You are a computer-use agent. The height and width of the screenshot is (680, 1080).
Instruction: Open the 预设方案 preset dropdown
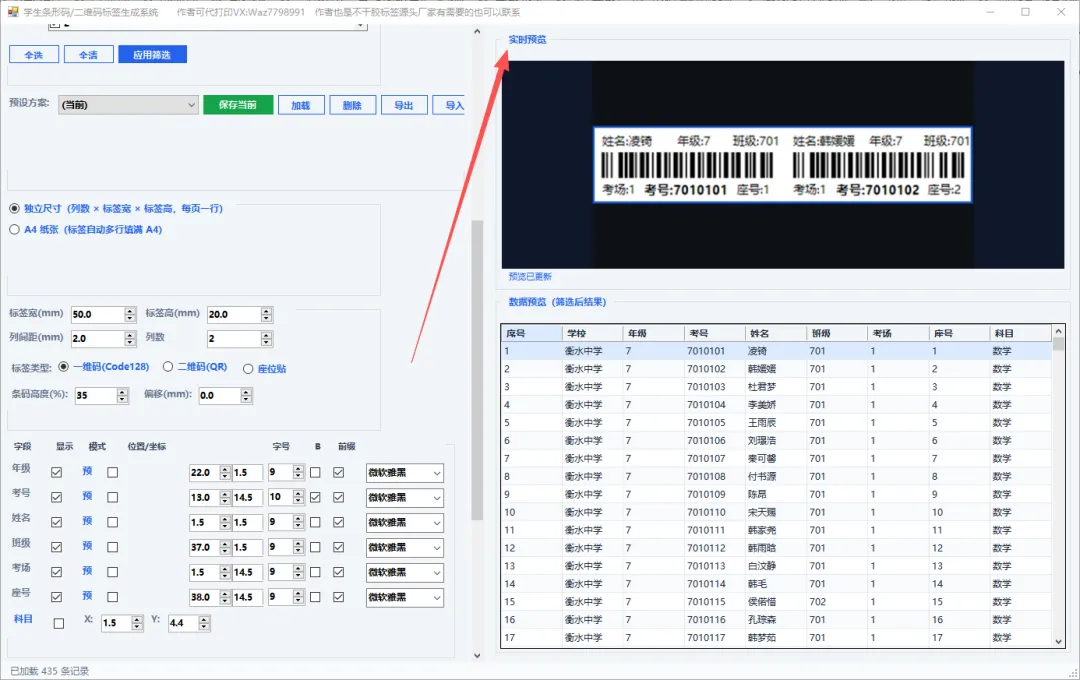[x=128, y=105]
